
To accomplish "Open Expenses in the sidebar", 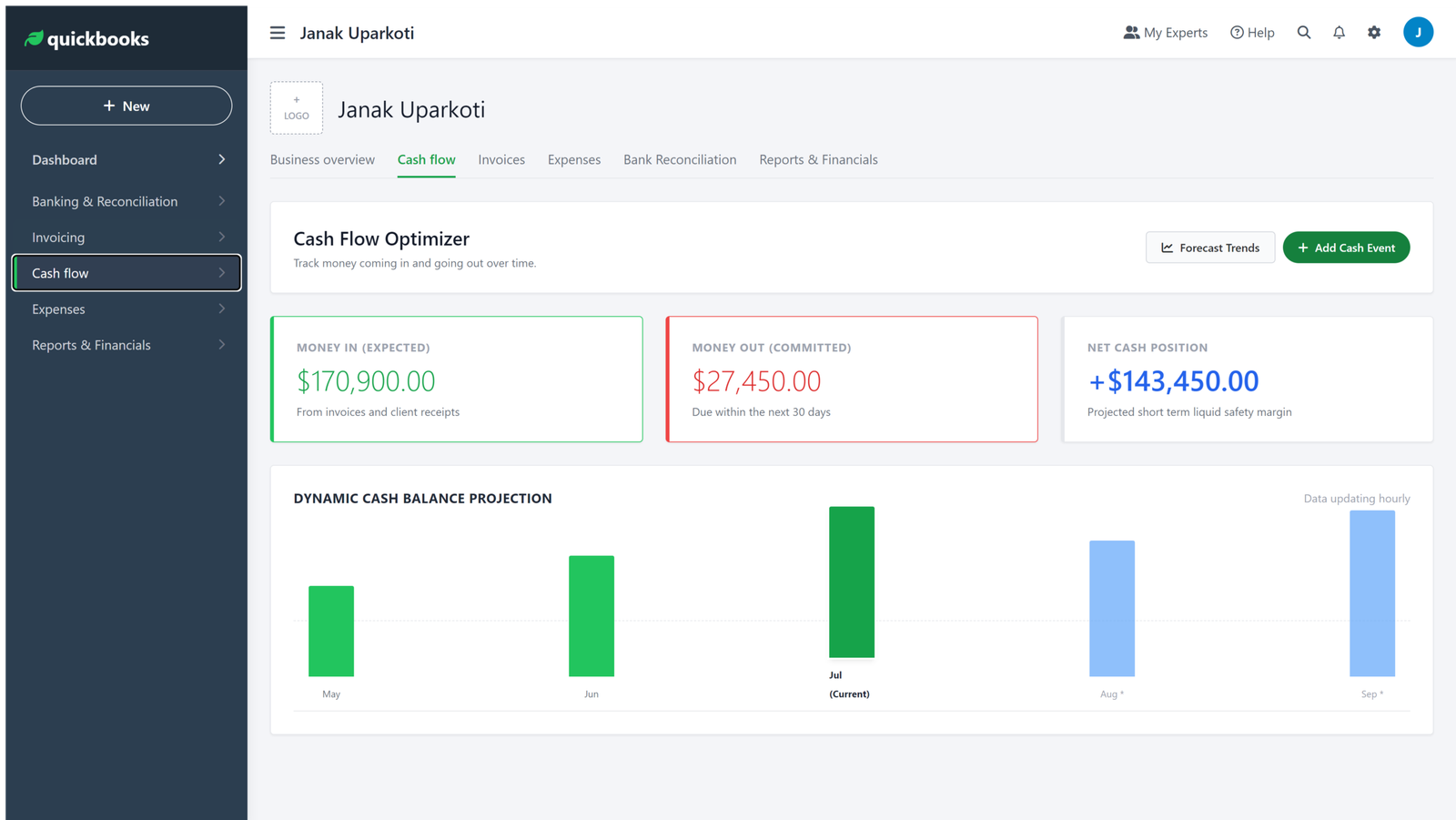I will click(x=126, y=309).
